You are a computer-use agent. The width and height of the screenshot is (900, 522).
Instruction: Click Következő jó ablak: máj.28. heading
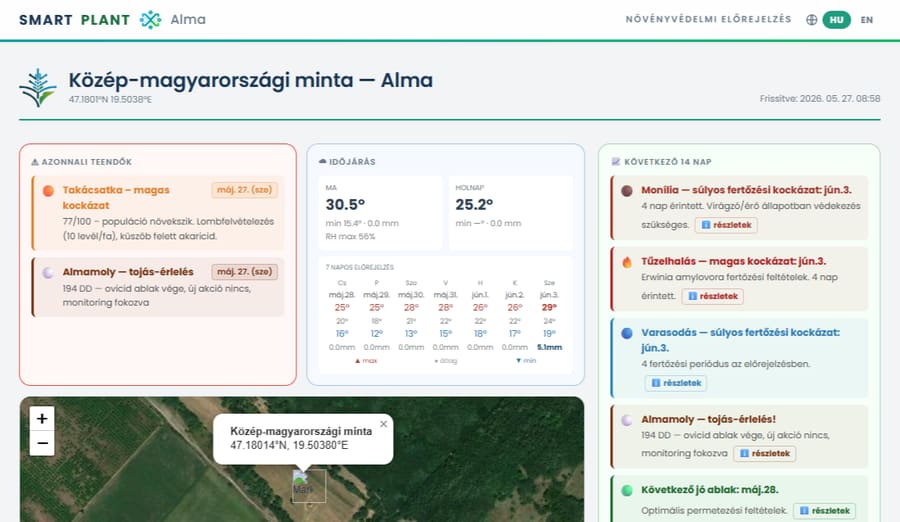[x=709, y=490]
